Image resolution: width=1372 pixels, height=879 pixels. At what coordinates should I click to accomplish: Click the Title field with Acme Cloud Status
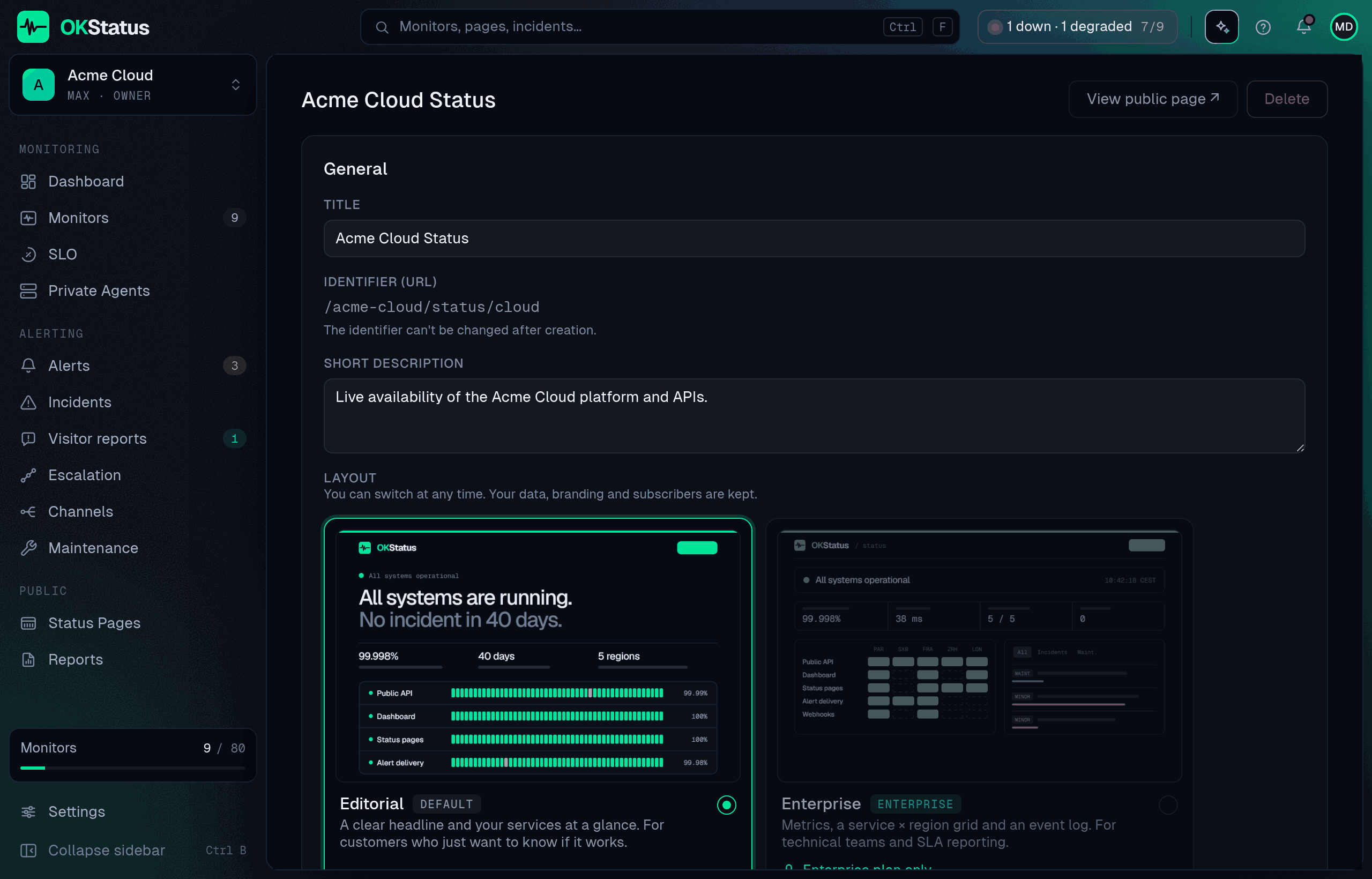coord(814,239)
